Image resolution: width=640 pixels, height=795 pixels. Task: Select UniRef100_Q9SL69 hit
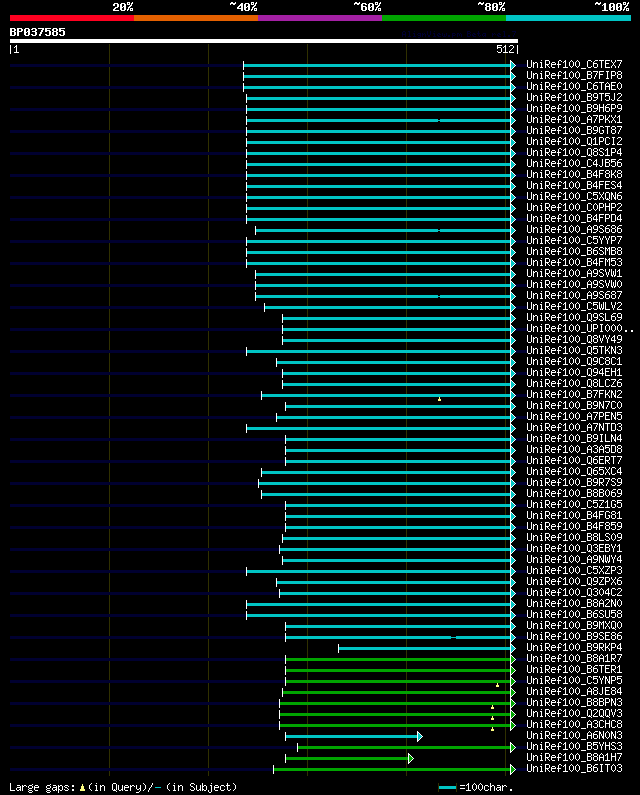tap(574, 317)
